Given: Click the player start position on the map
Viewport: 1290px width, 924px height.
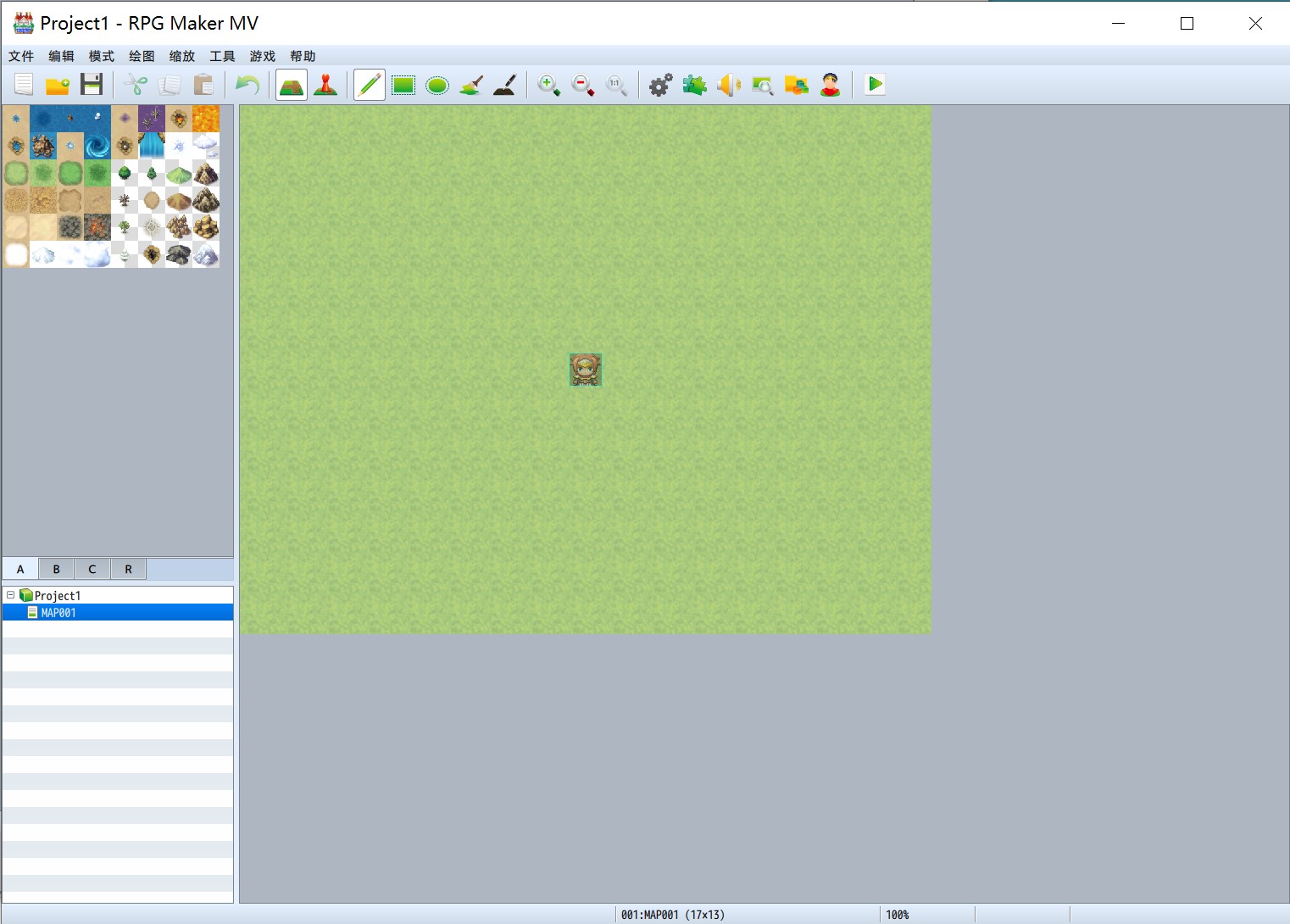Looking at the screenshot, I should 586,370.
